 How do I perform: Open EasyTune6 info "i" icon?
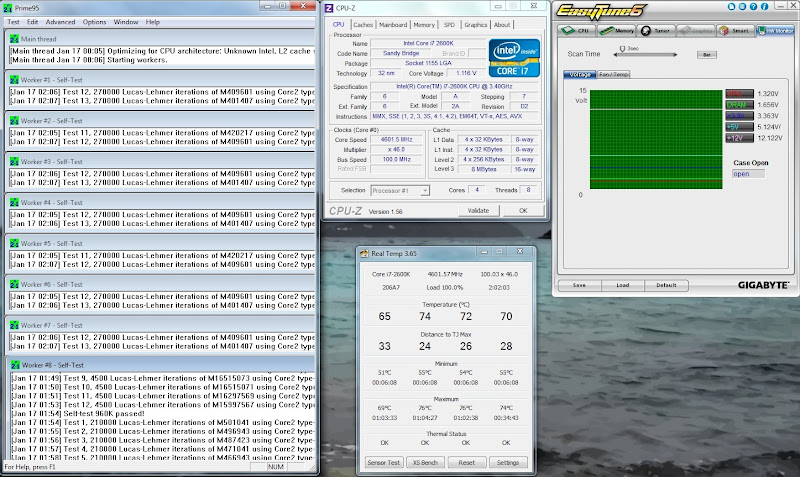764,7
